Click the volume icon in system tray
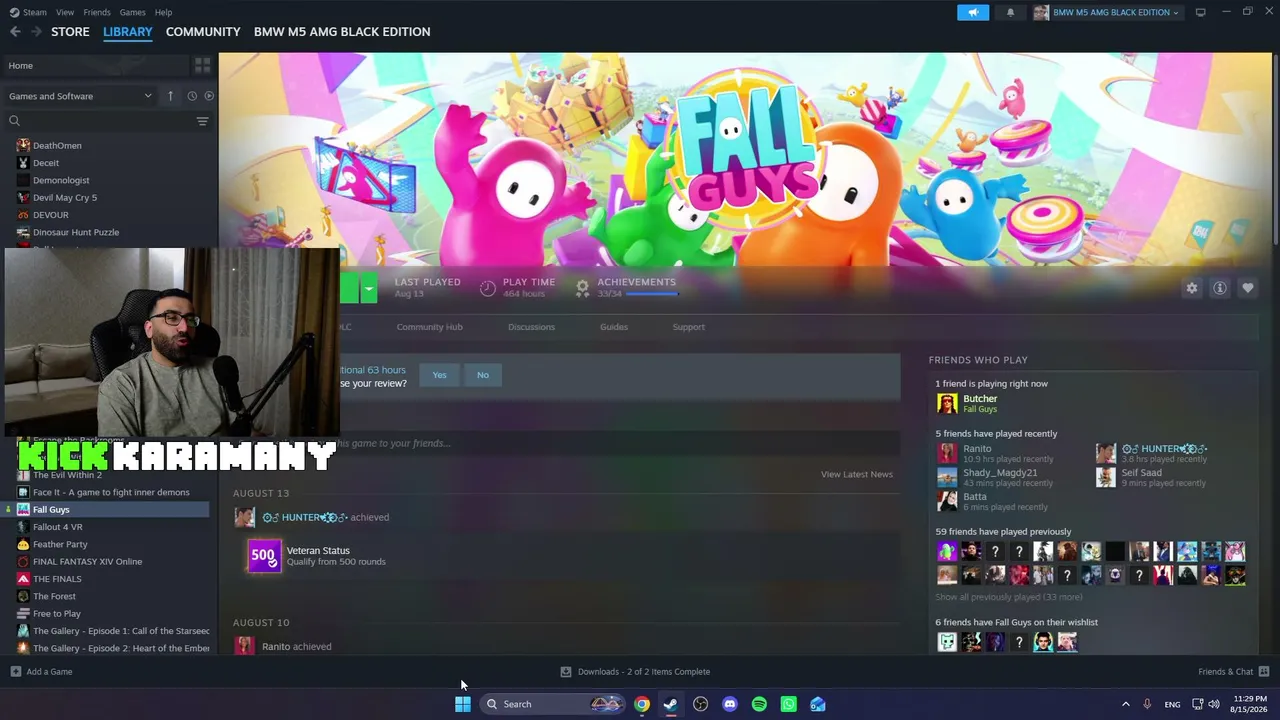Viewport: 1280px width, 720px height. click(1214, 704)
